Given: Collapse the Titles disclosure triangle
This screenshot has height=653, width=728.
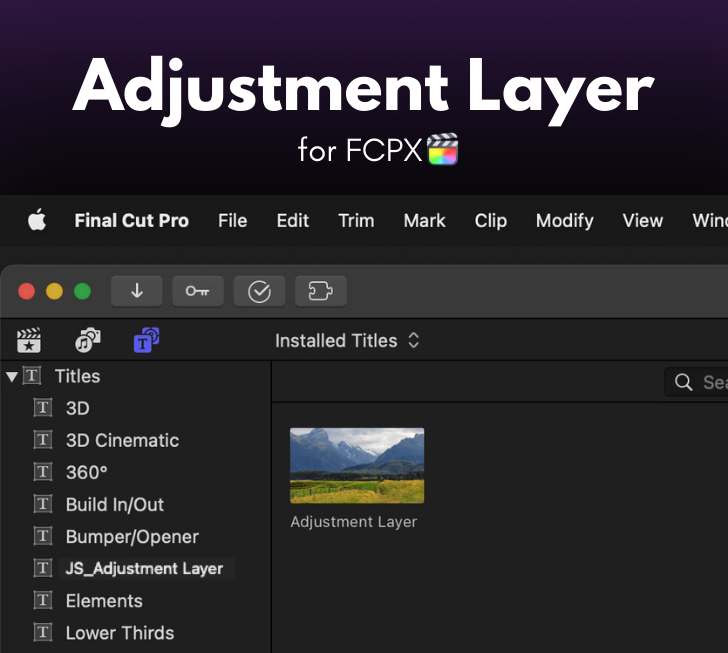Looking at the screenshot, I should (13, 377).
